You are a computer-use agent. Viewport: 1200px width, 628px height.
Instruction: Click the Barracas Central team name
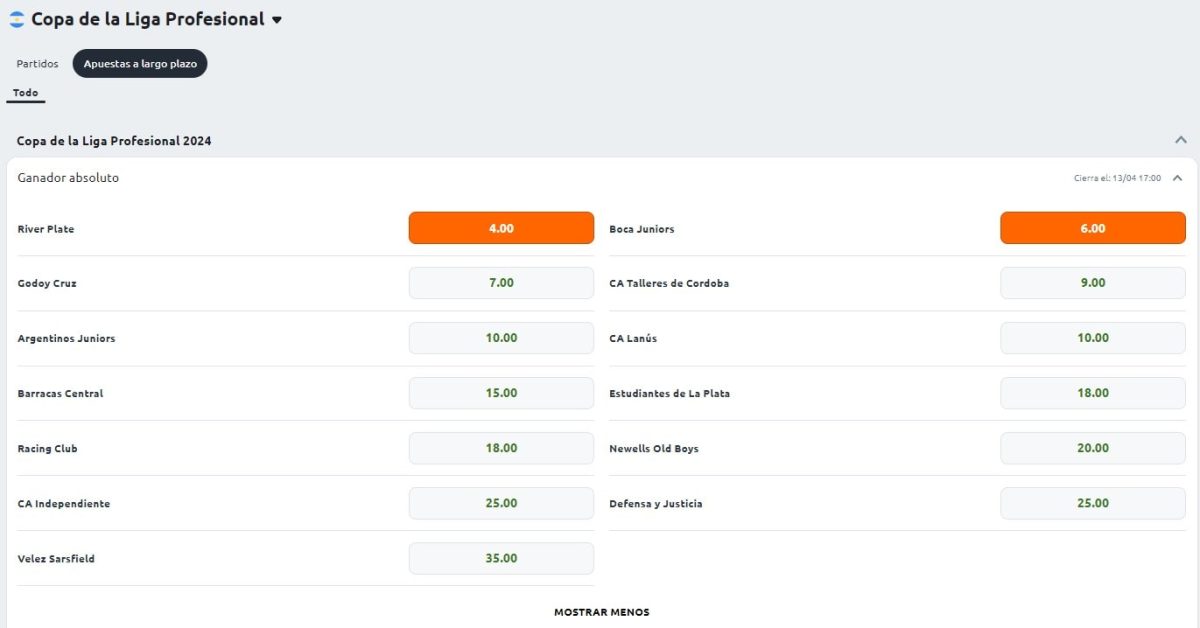[x=60, y=394]
